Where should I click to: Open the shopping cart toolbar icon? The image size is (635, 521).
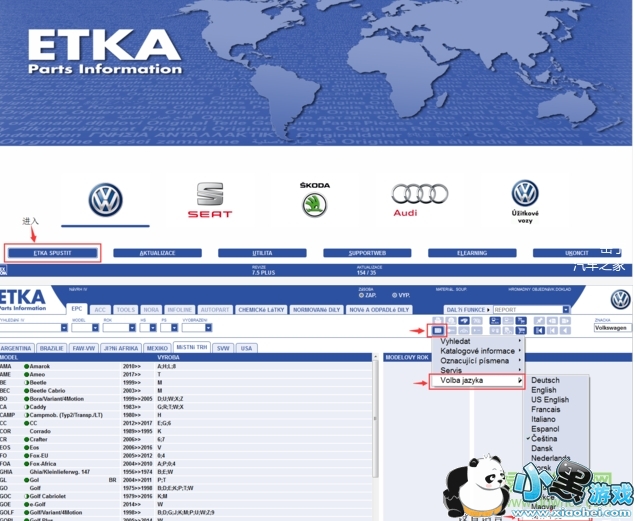click(521, 330)
